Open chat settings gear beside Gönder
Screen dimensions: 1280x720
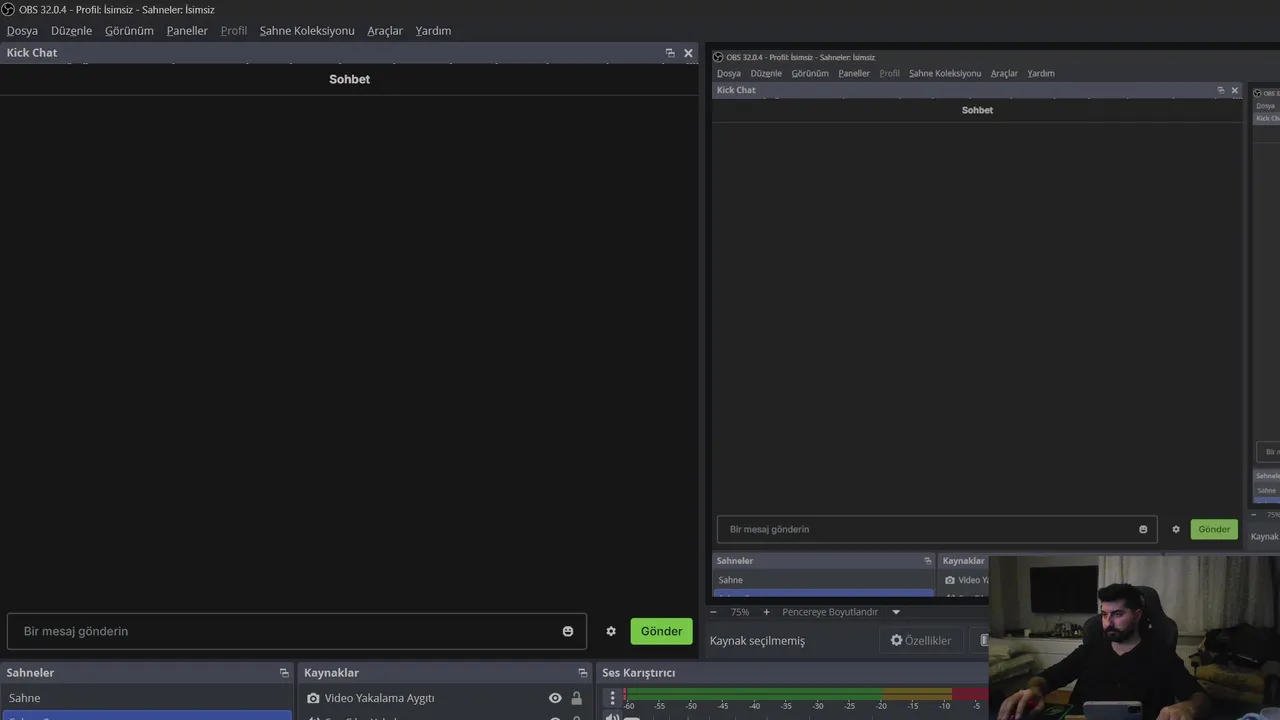pyautogui.click(x=611, y=631)
